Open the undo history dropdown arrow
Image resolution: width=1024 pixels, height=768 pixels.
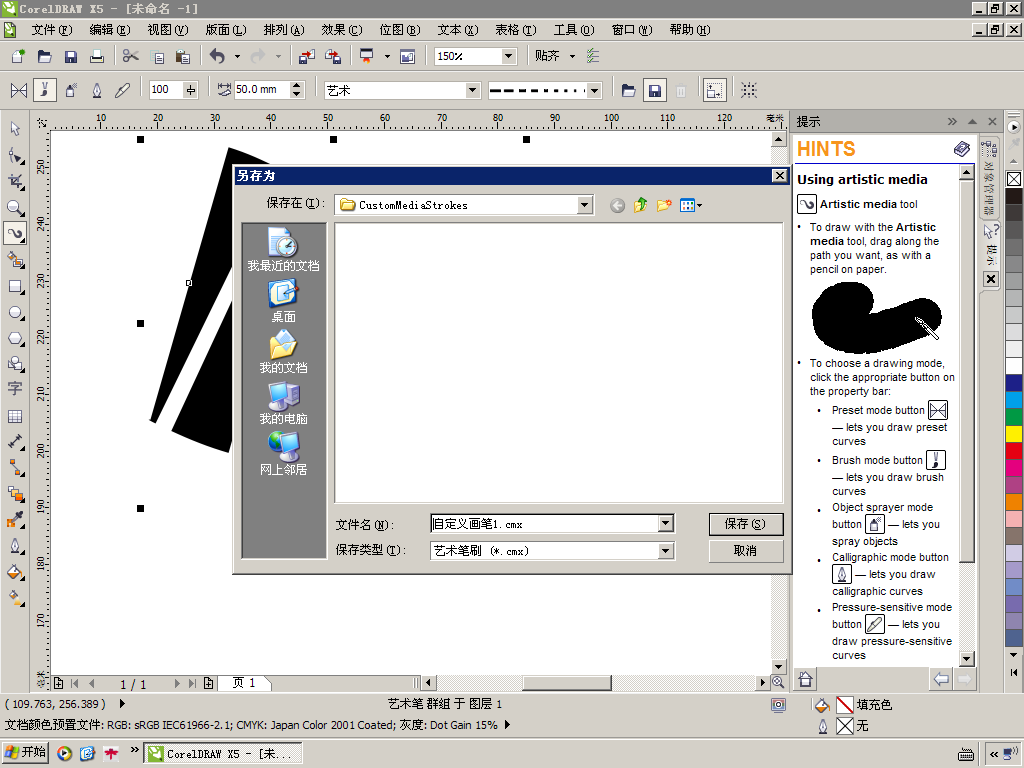pyautogui.click(x=237, y=56)
